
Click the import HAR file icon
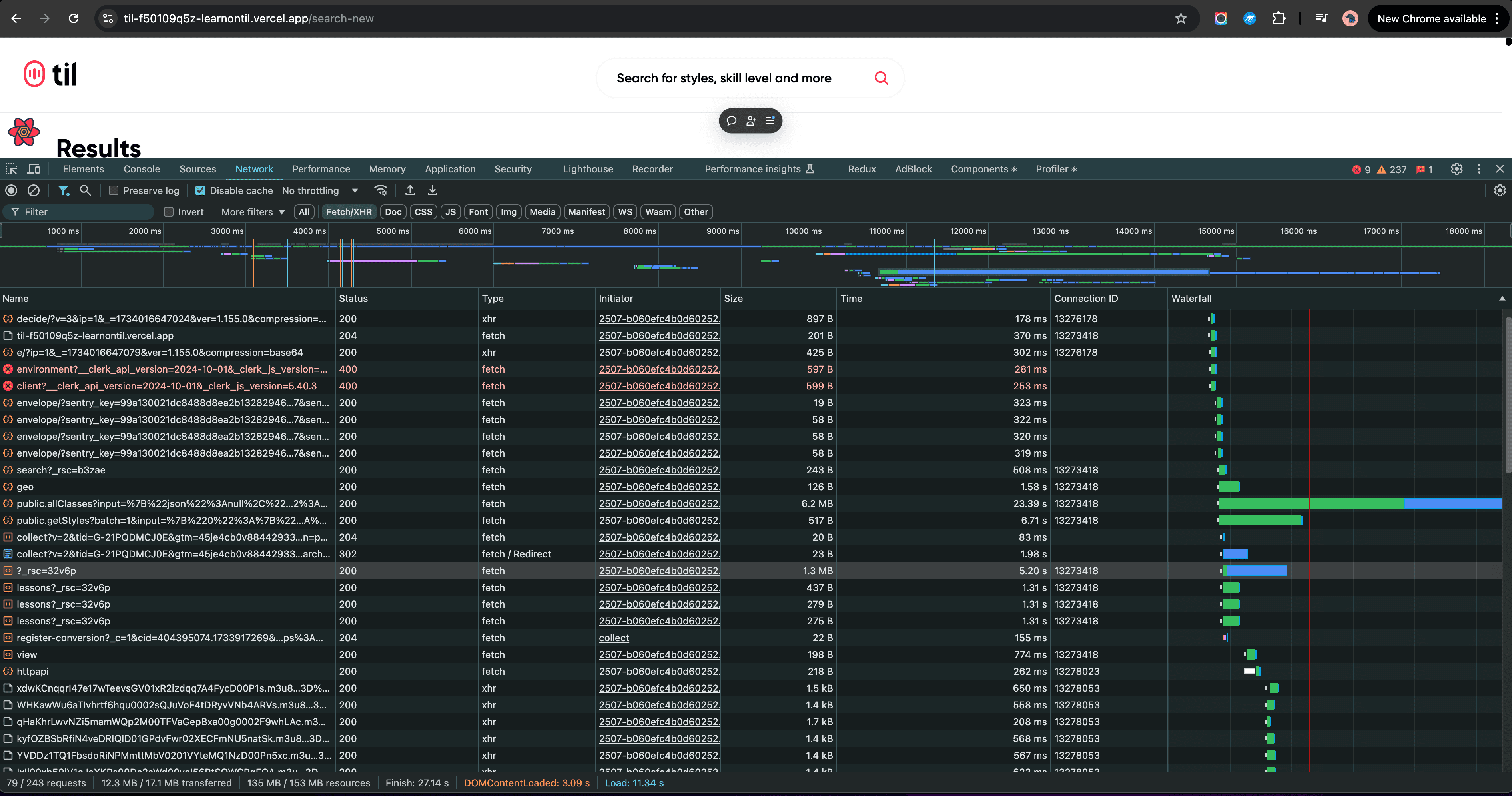(410, 190)
